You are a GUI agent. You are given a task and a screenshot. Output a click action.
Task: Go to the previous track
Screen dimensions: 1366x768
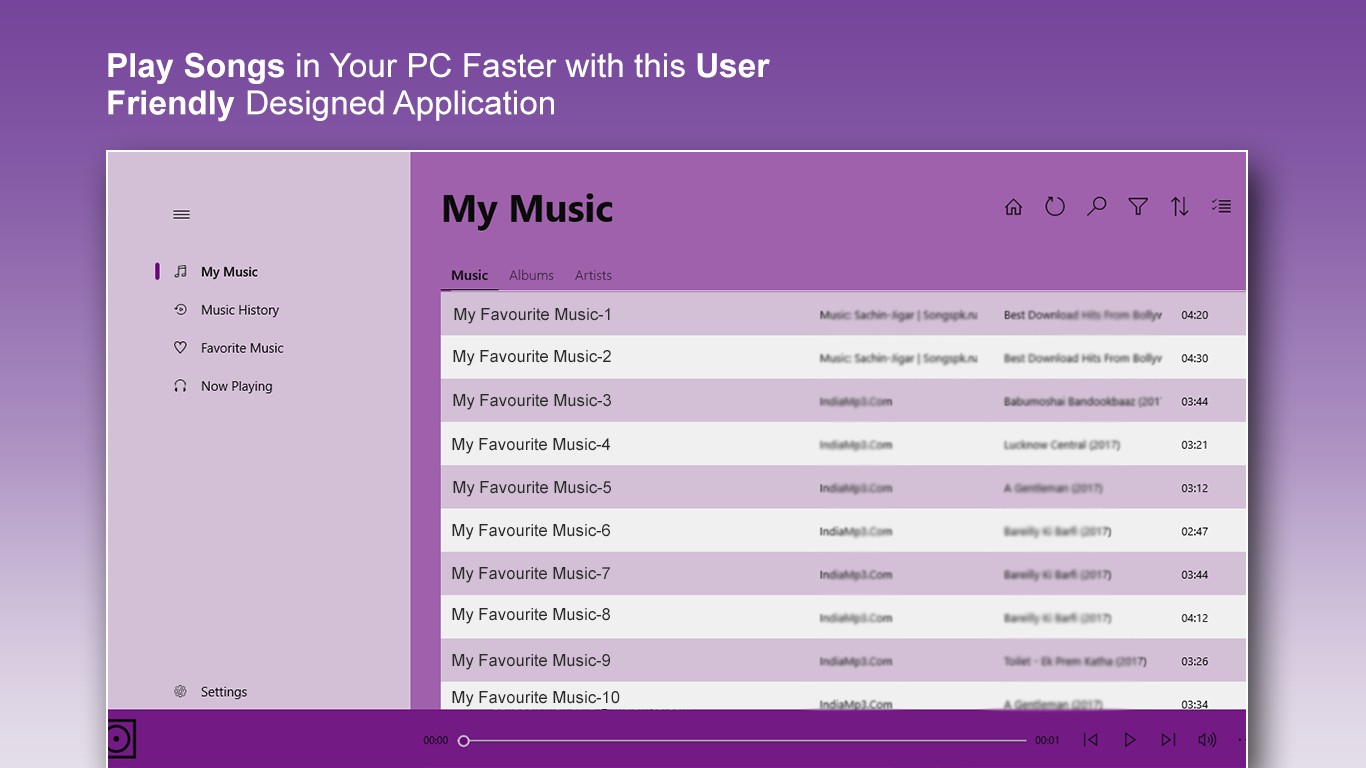pyautogui.click(x=1091, y=740)
